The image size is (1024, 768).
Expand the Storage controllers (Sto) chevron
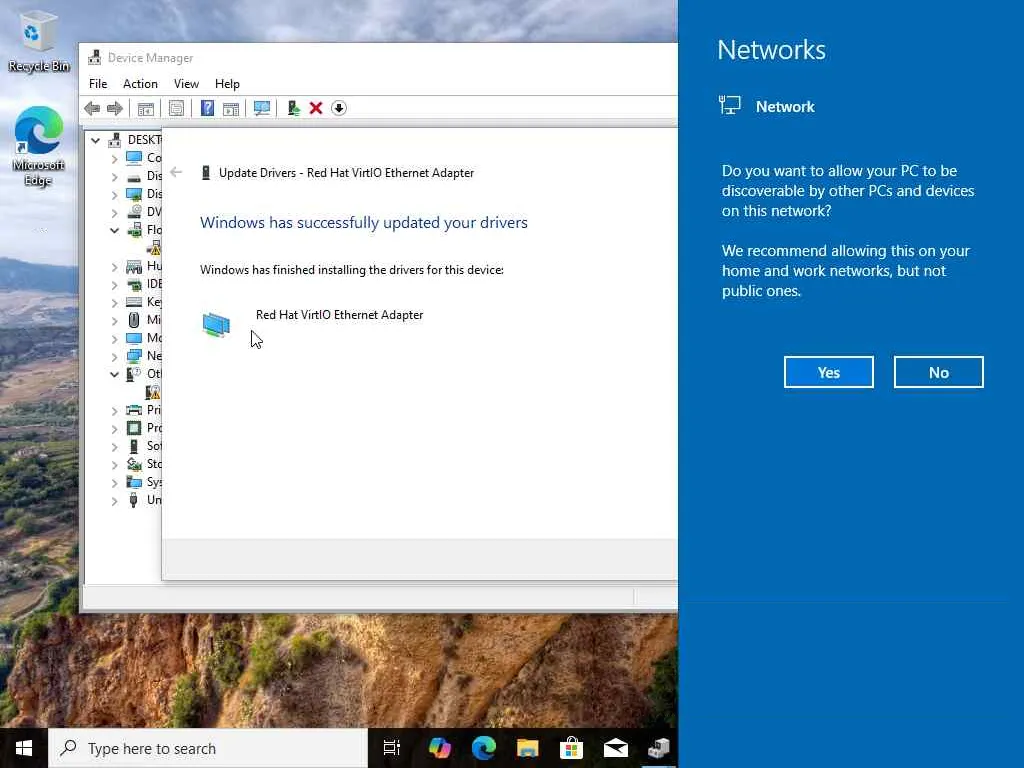(114, 464)
